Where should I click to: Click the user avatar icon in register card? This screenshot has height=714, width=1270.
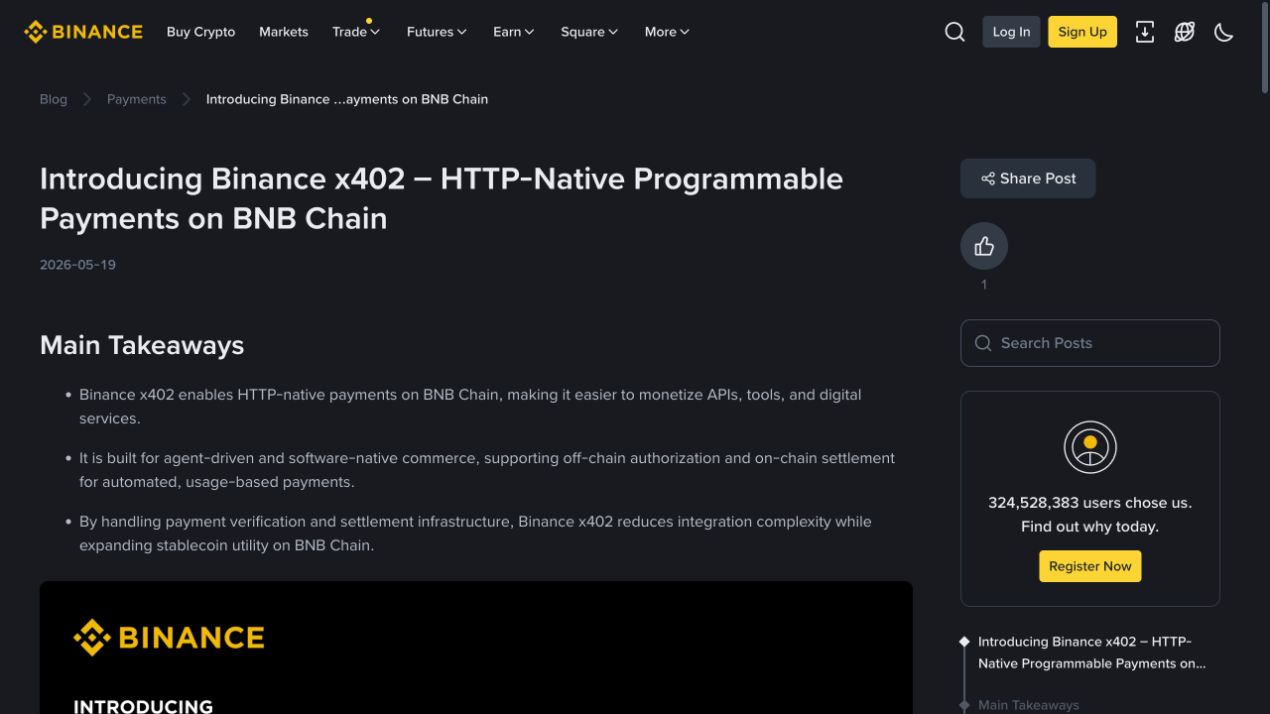click(1090, 447)
